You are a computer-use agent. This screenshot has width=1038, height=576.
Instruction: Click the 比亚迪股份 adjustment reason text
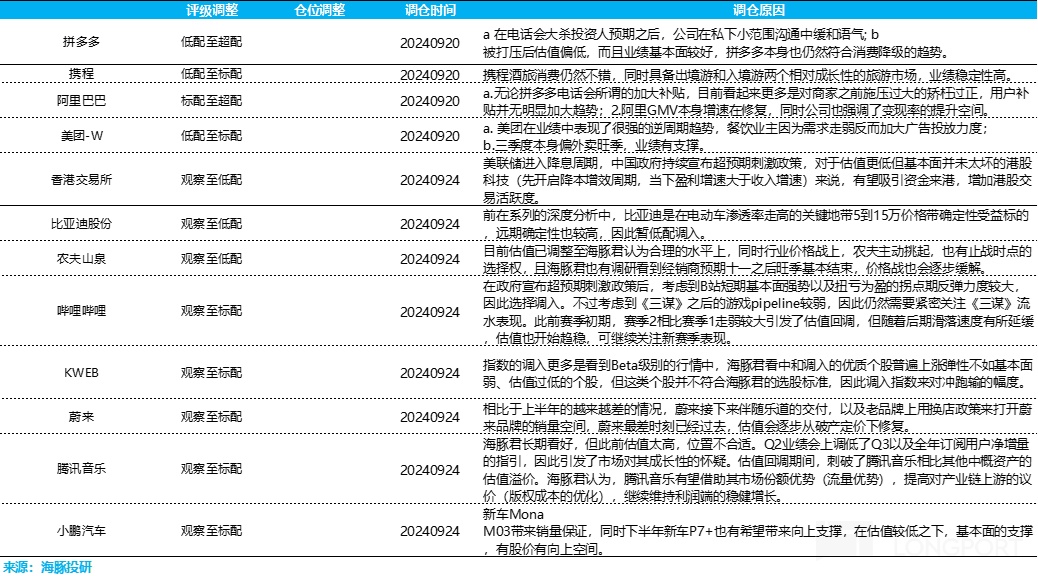[x=756, y=224]
